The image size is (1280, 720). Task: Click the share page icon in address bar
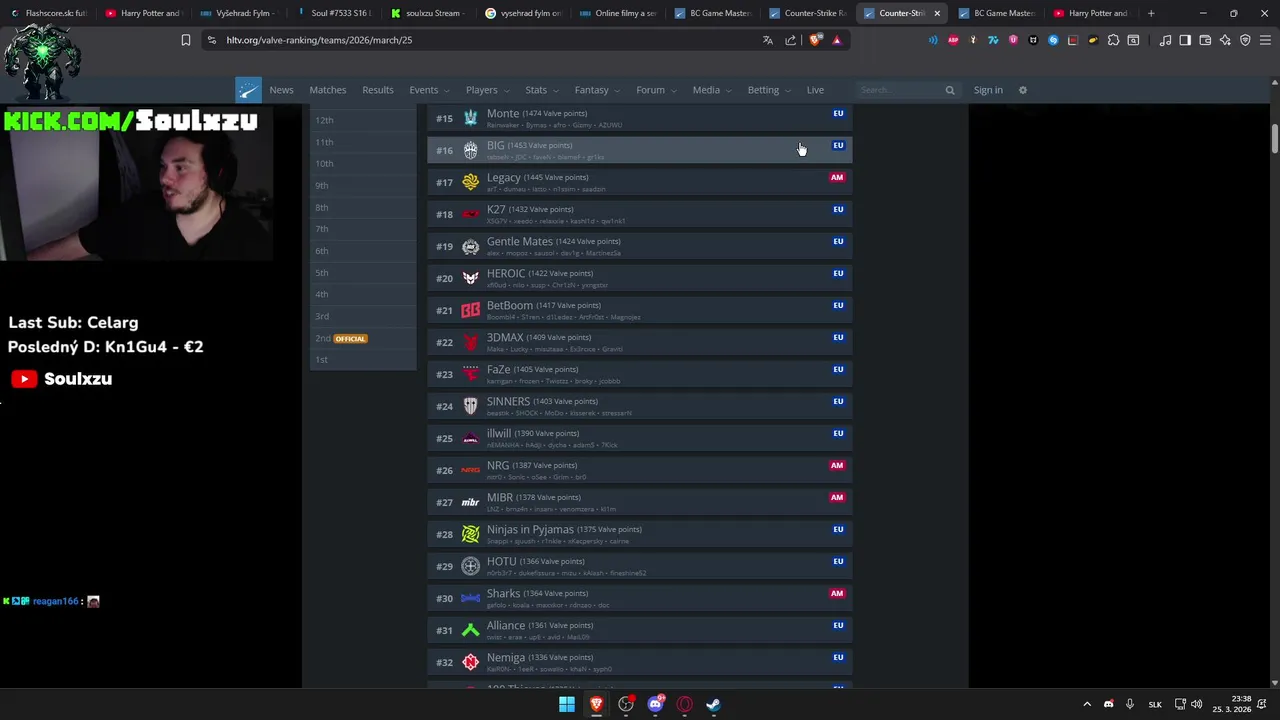[790, 40]
